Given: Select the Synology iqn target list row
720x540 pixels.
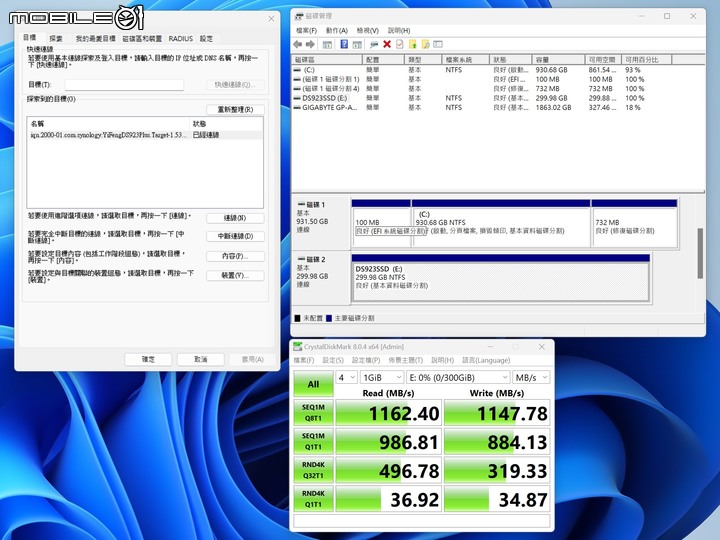Looking at the screenshot, I should coord(145,135).
